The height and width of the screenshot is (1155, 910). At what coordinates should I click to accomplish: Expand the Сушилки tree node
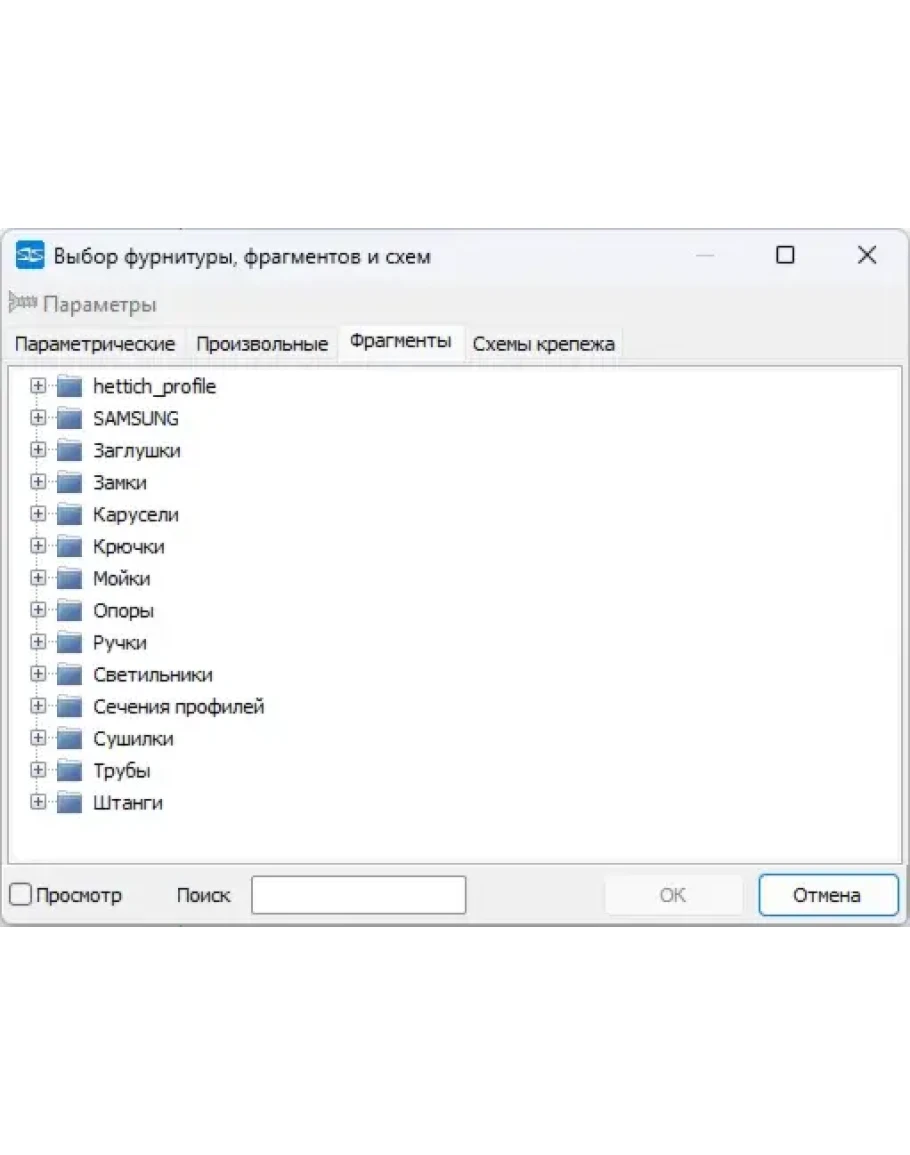pyautogui.click(x=38, y=738)
